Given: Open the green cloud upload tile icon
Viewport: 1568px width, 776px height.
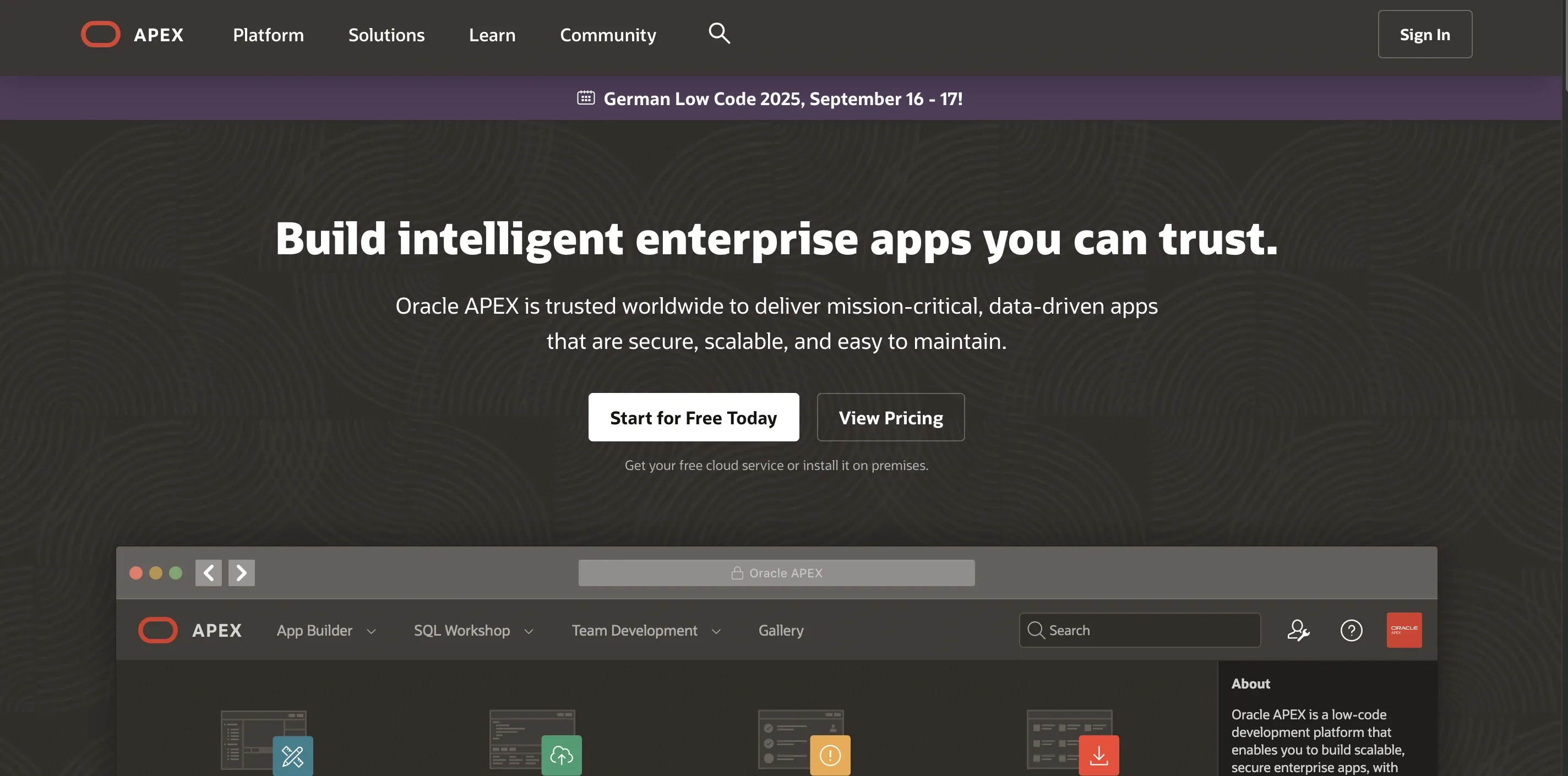Looking at the screenshot, I should [561, 755].
